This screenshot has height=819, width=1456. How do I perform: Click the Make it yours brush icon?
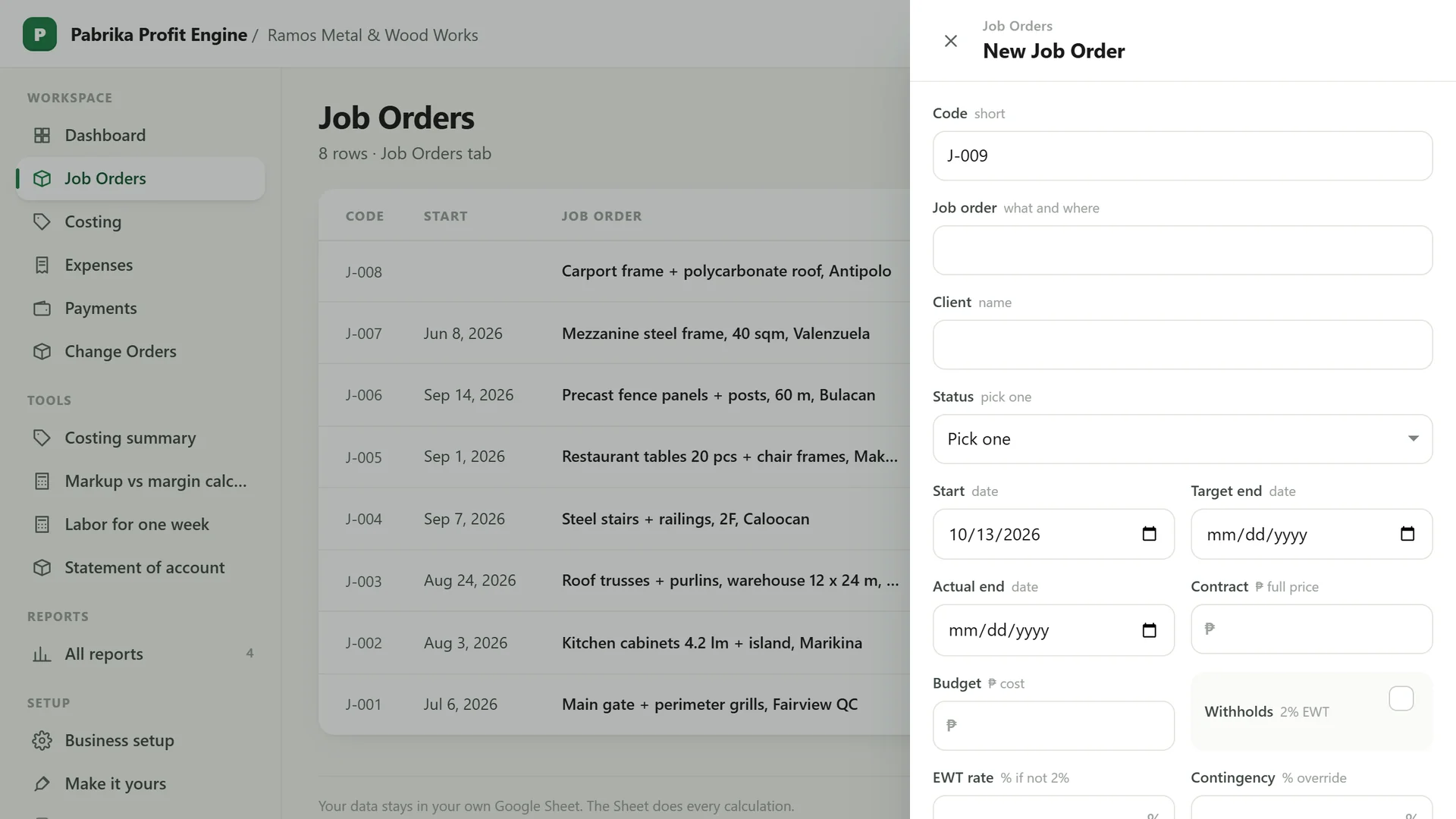[42, 783]
